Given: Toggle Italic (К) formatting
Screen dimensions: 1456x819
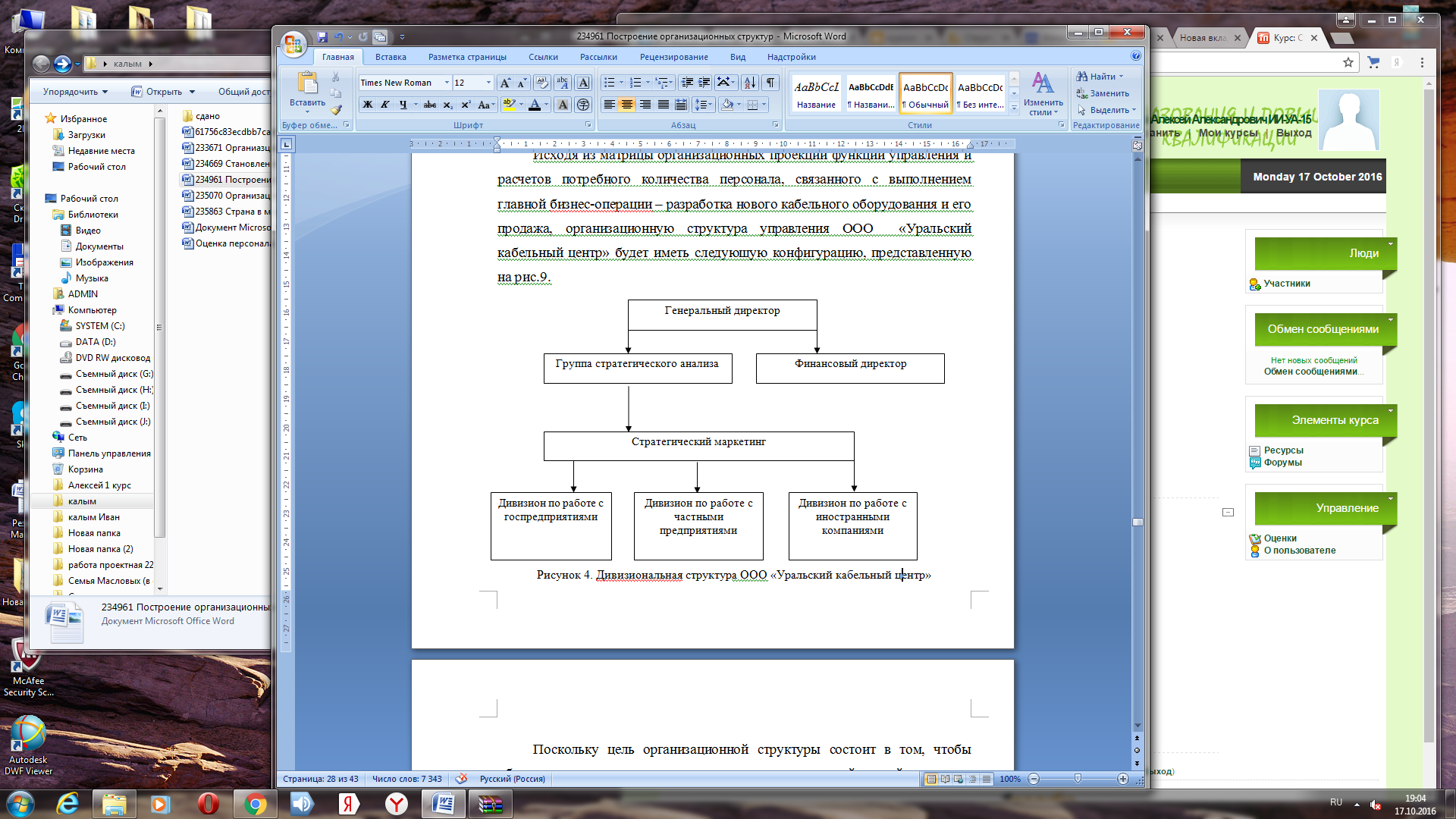Looking at the screenshot, I should click(x=385, y=105).
